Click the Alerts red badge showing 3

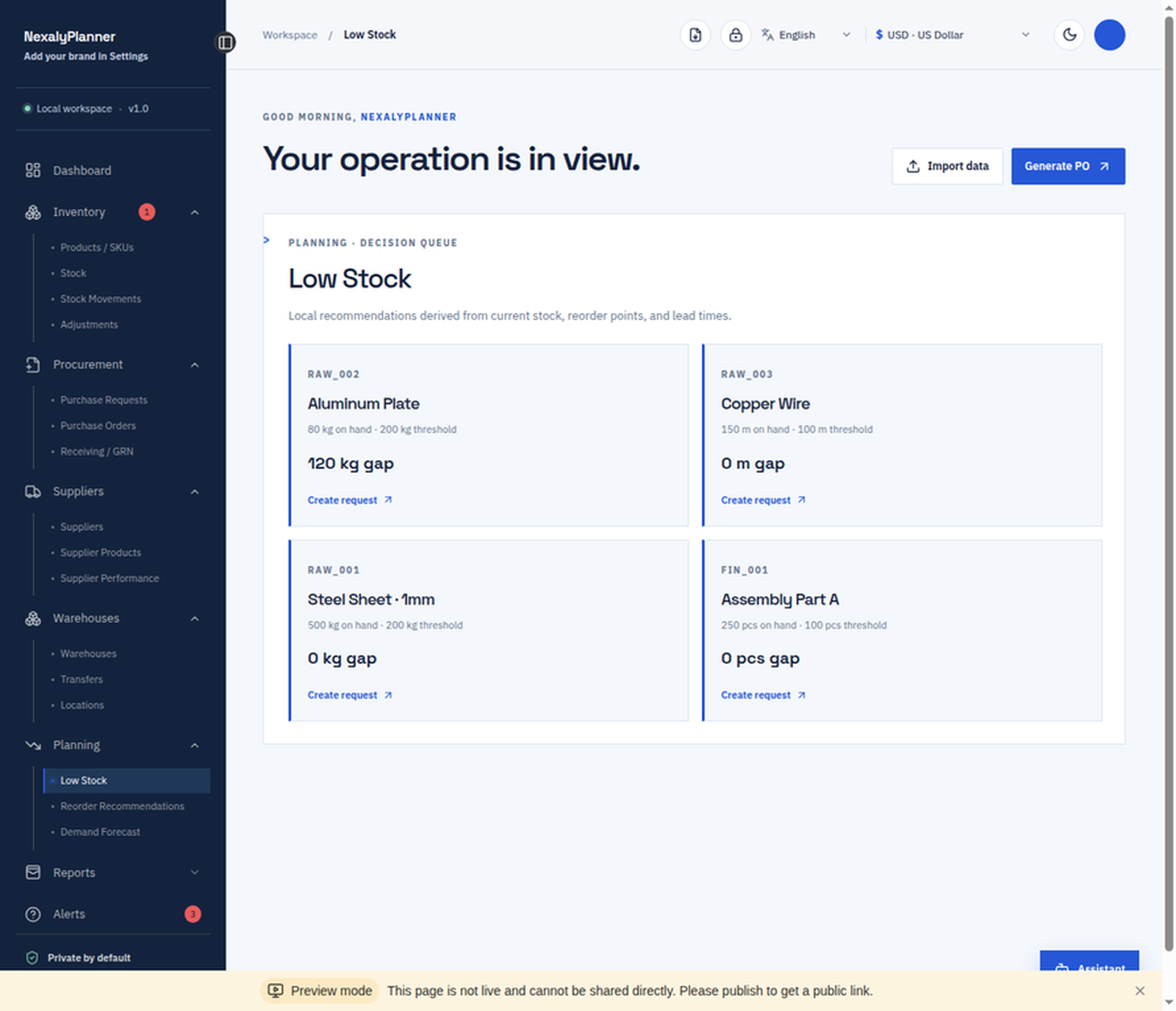point(193,914)
